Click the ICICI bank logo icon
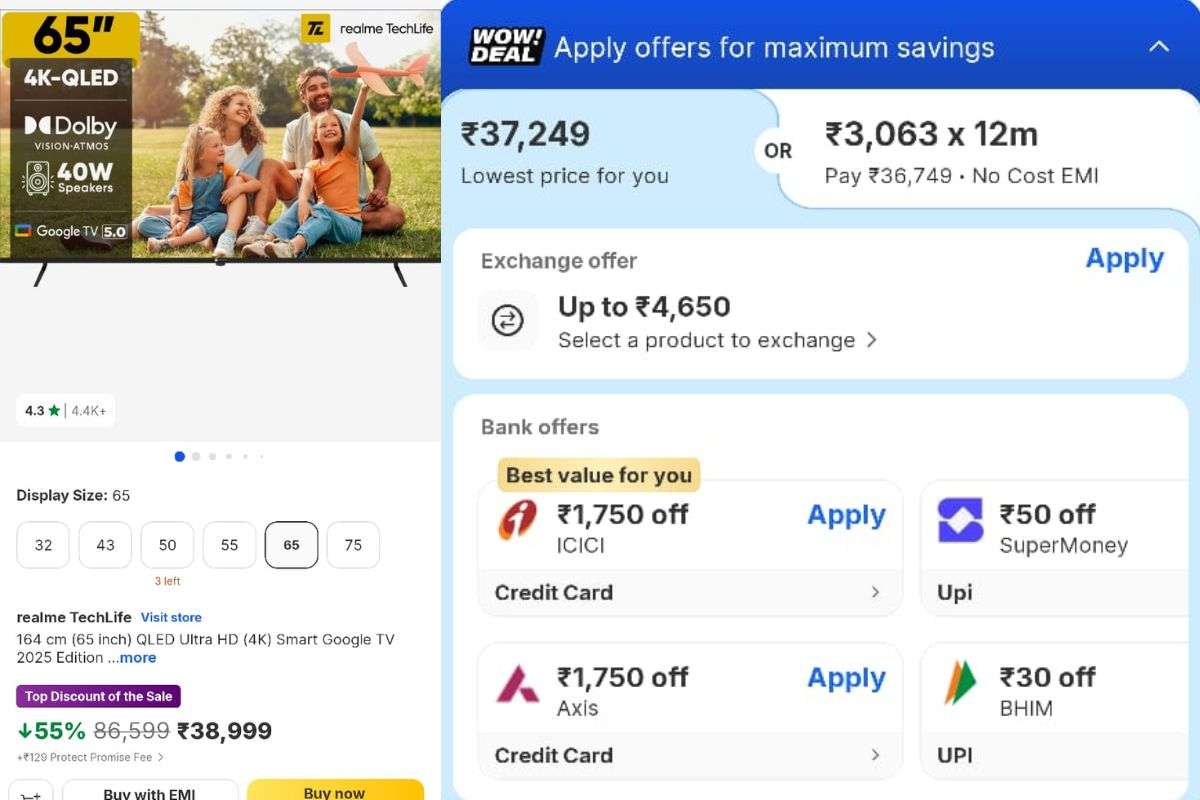 pyautogui.click(x=518, y=522)
